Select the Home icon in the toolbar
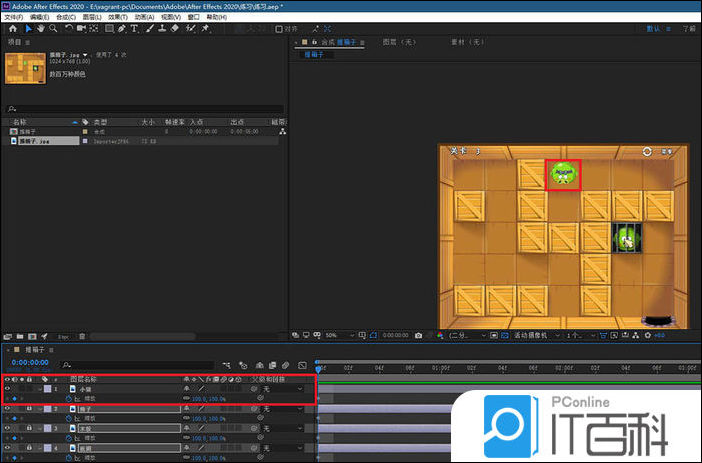Viewport: 702px width, 463px height. 12,29
